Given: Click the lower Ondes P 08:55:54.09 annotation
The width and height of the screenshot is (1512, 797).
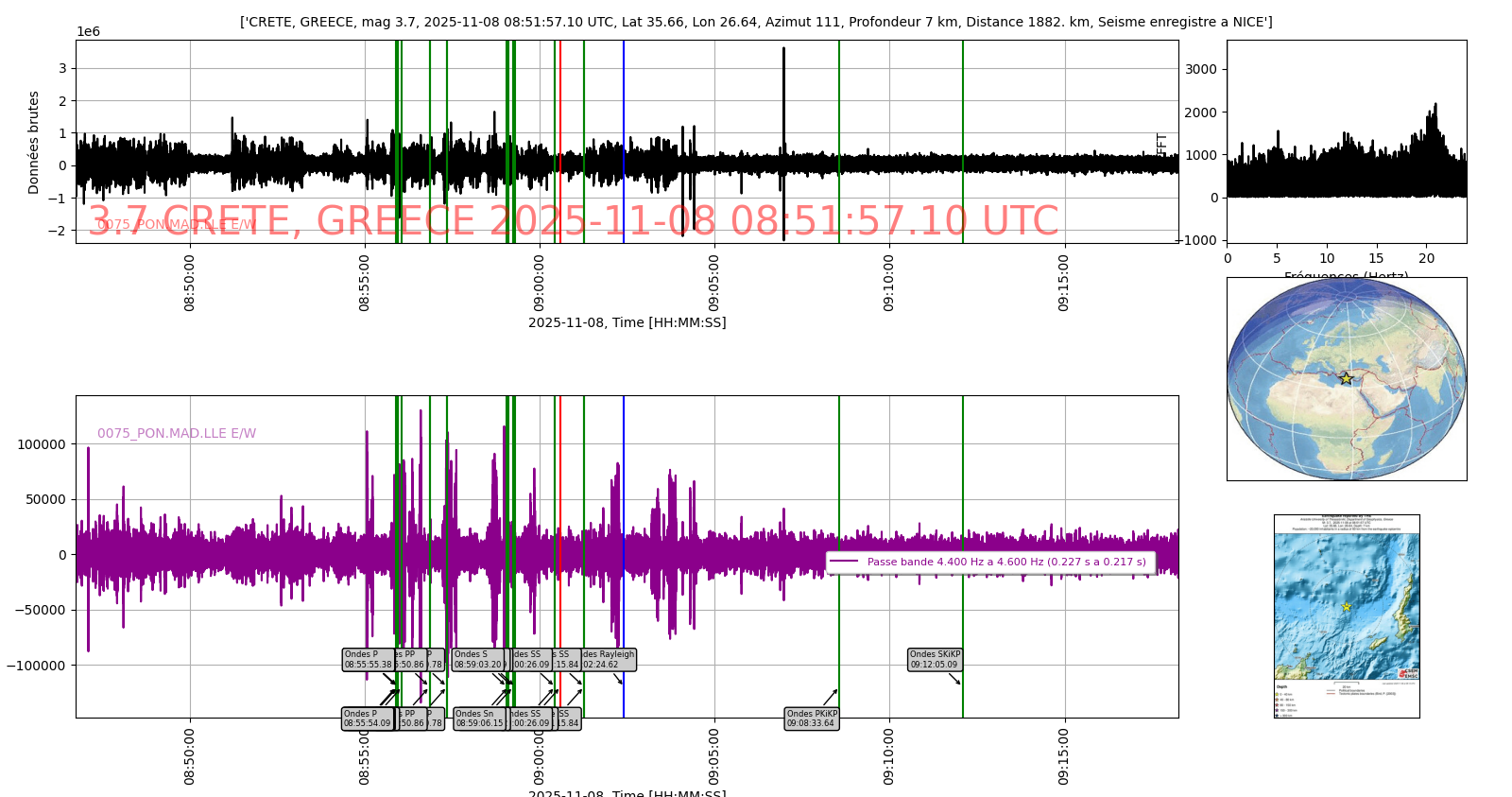Looking at the screenshot, I should point(367,719).
